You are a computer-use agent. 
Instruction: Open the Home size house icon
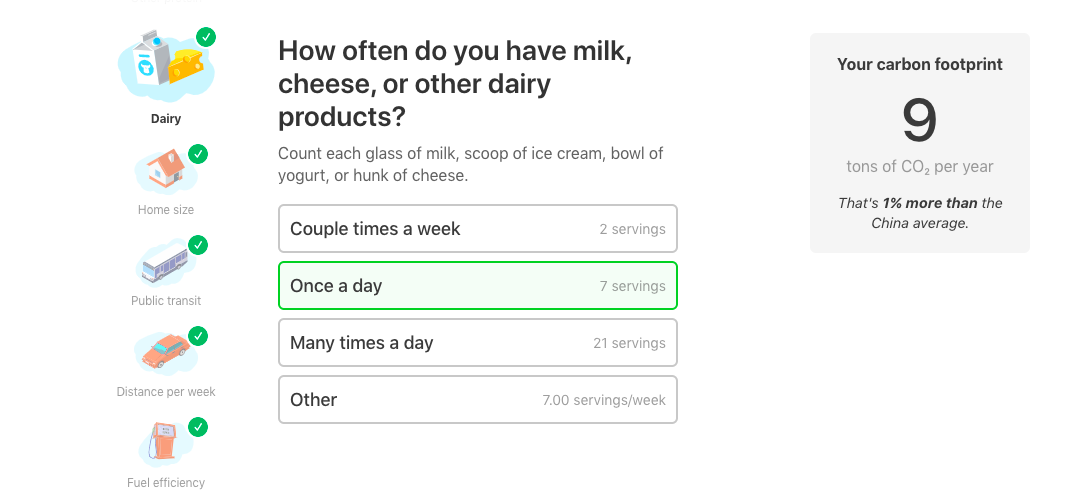(165, 172)
